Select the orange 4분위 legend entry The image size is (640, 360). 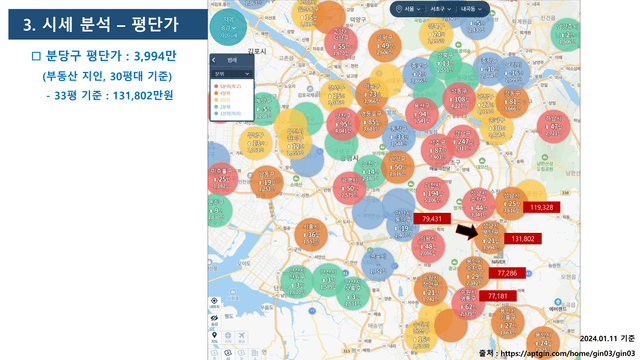(223, 93)
